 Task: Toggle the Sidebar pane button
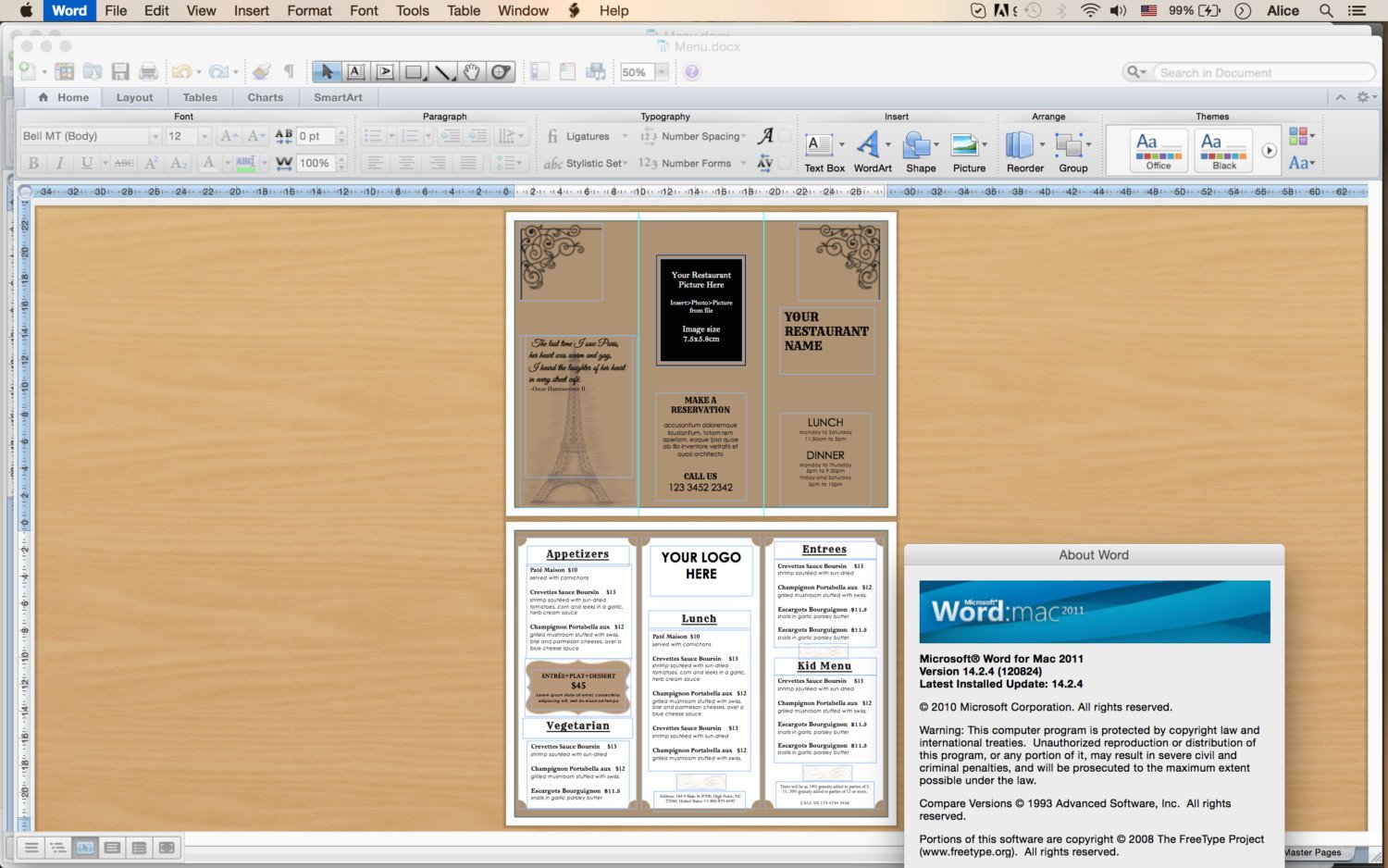tap(539, 71)
